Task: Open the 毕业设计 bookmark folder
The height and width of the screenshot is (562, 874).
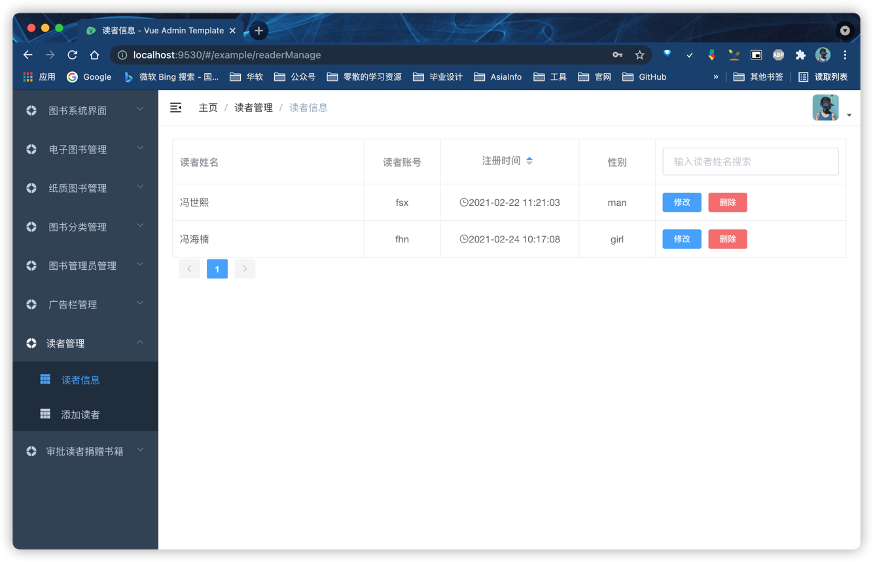Action: coord(438,77)
